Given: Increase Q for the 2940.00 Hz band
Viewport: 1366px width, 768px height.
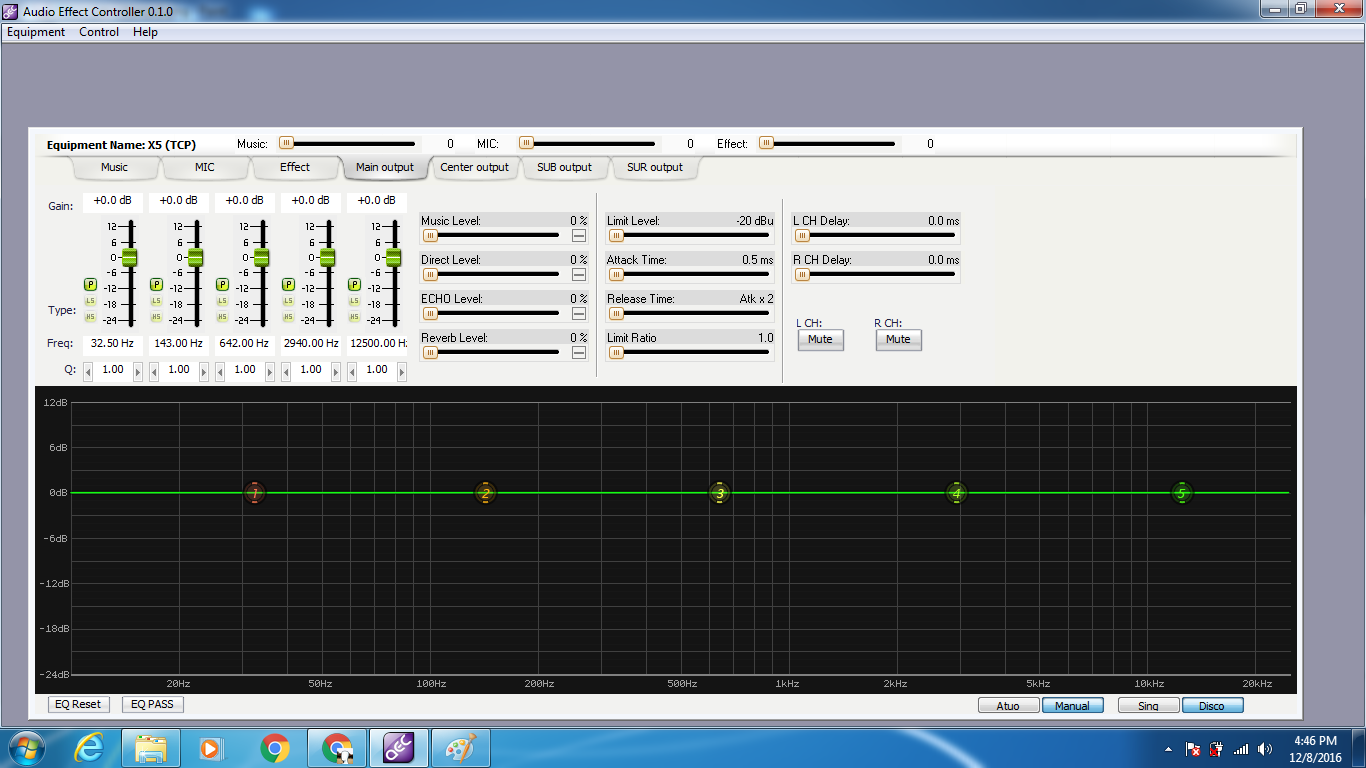Looking at the screenshot, I should coord(336,371).
